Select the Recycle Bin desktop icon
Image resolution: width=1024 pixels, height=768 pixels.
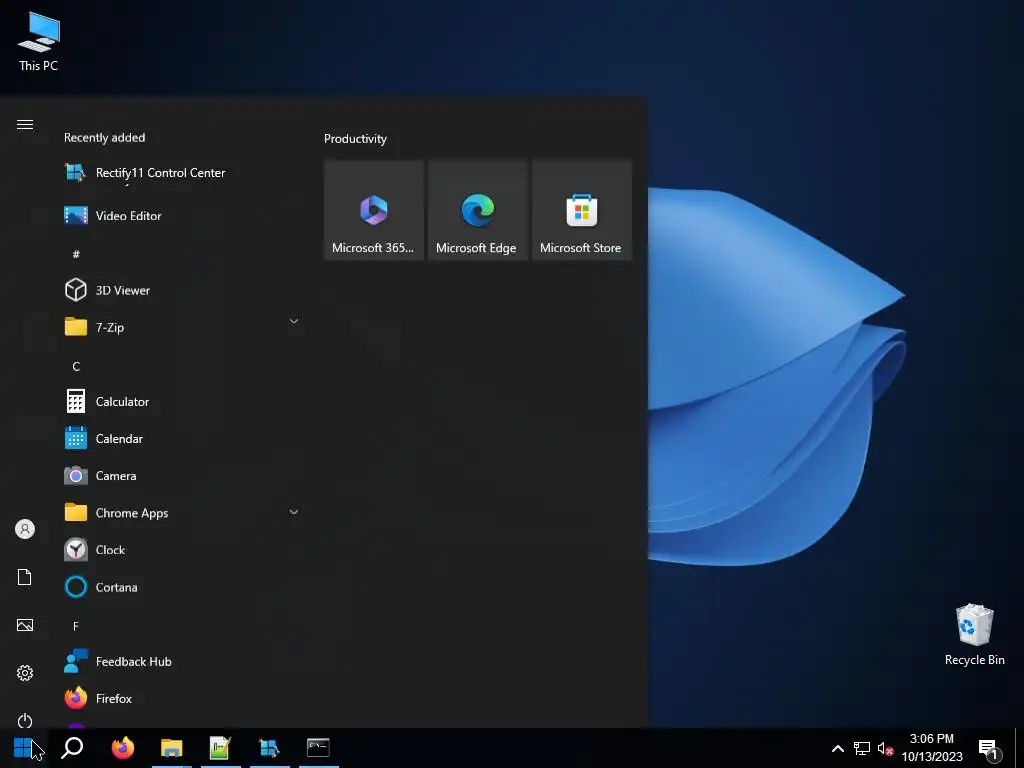(974, 635)
